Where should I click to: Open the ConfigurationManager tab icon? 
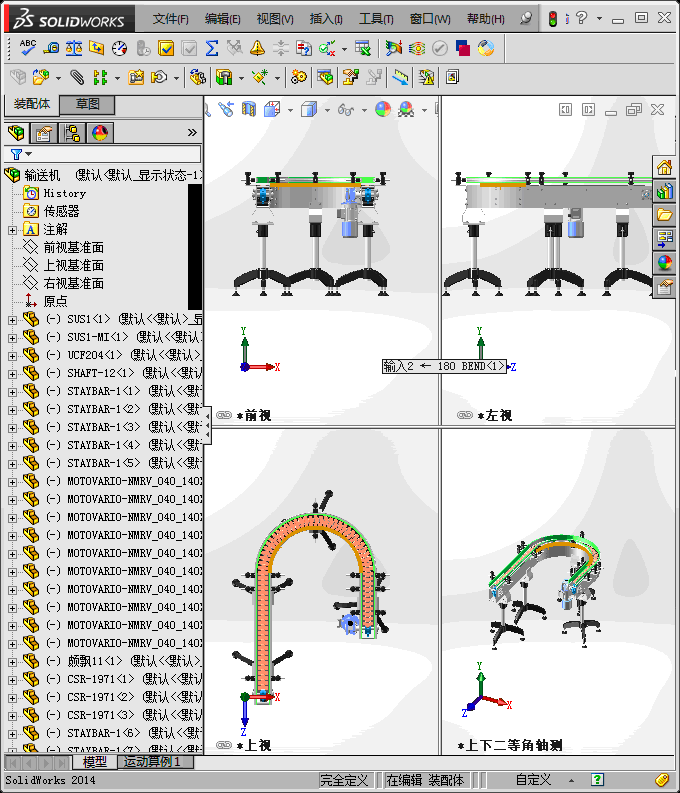click(x=72, y=133)
